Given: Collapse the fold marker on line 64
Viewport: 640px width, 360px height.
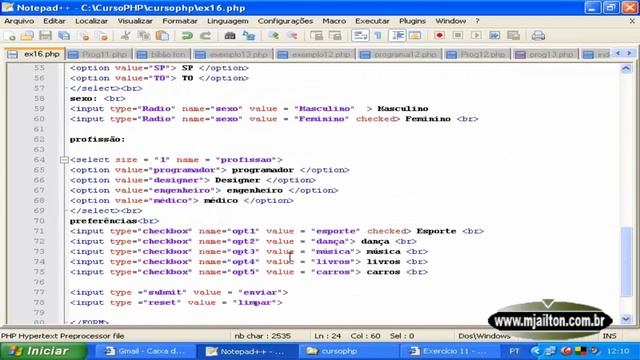Looking at the screenshot, I should point(64,160).
